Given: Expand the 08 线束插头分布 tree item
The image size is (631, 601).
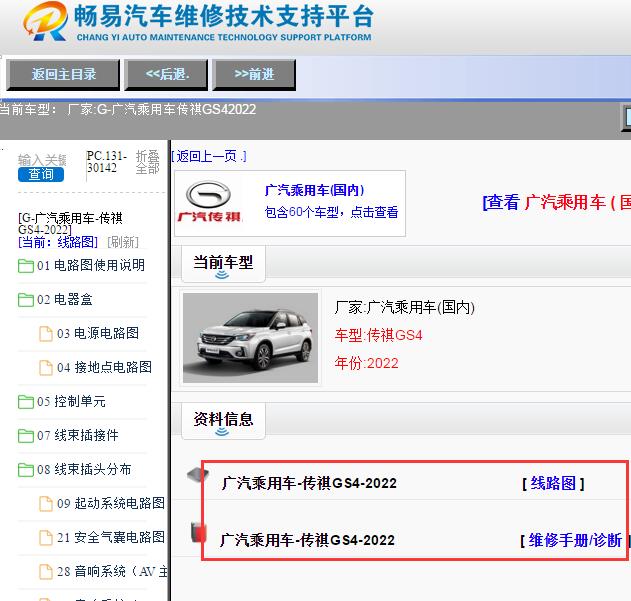Looking at the screenshot, I should 84,469.
